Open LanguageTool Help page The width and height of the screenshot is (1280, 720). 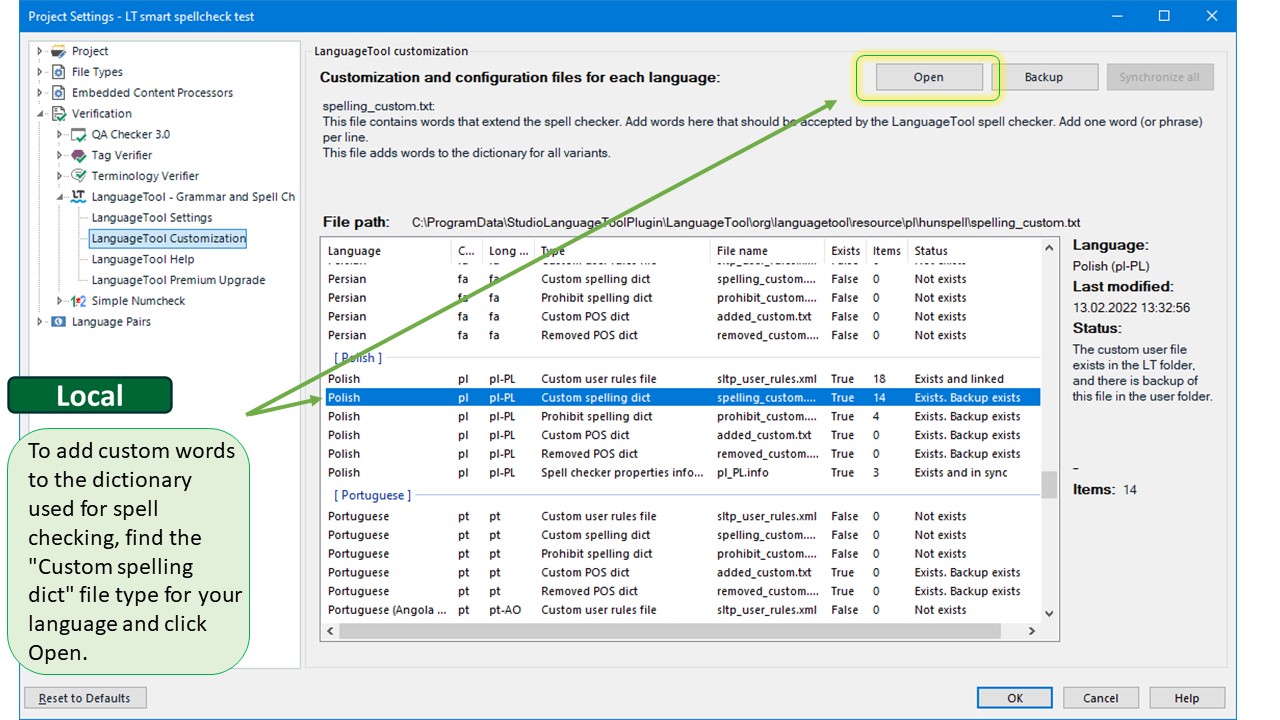point(143,259)
